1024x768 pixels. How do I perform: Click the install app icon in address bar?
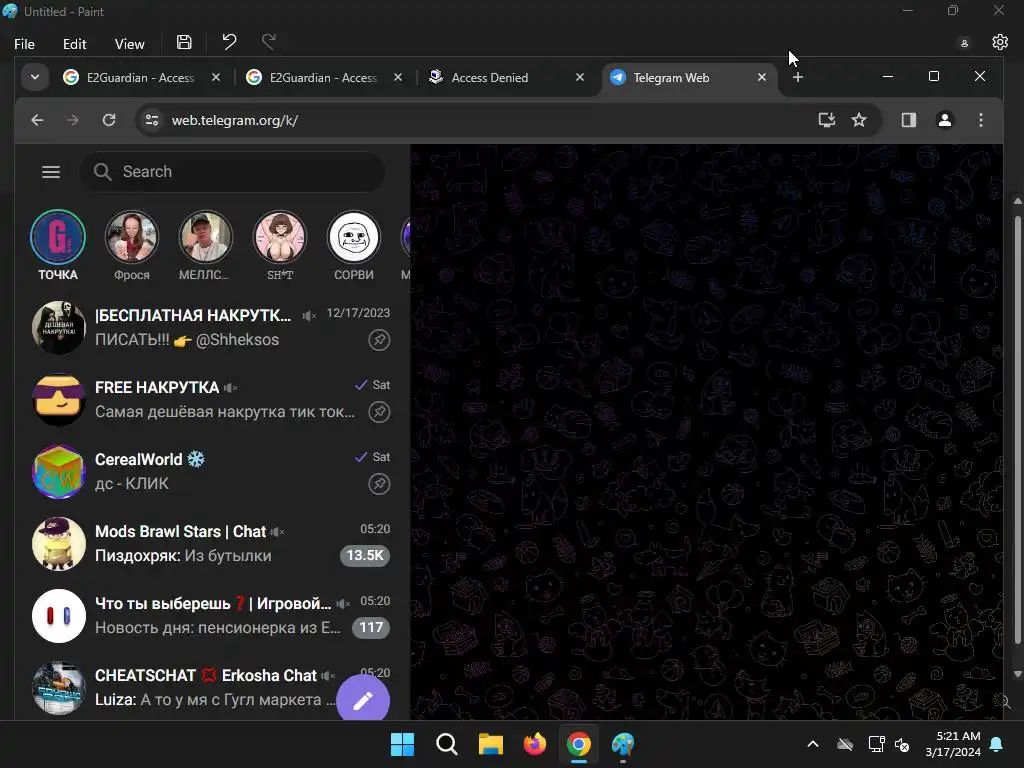point(827,120)
